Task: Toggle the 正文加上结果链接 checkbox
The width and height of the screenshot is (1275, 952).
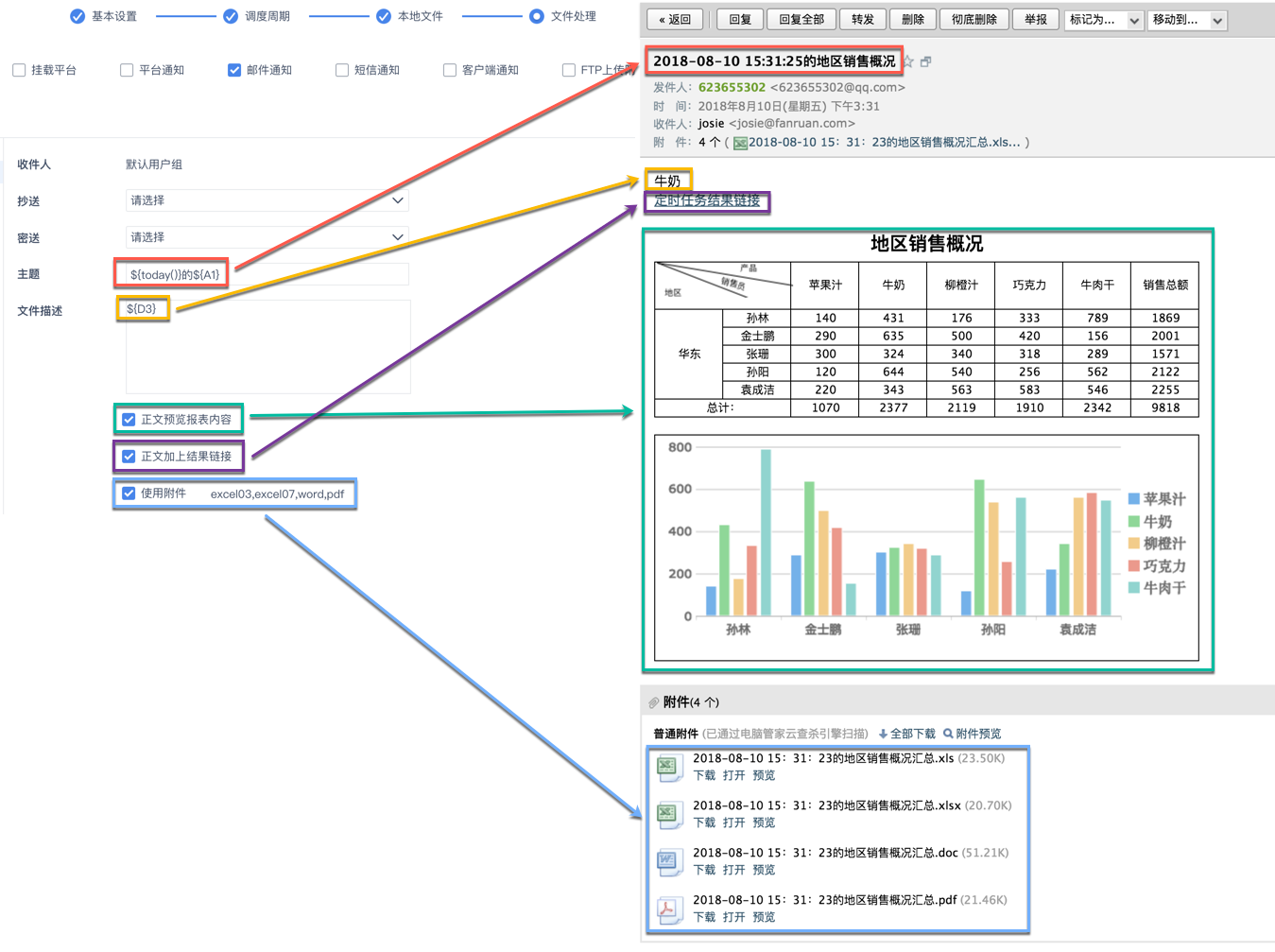Action: pyautogui.click(x=129, y=457)
